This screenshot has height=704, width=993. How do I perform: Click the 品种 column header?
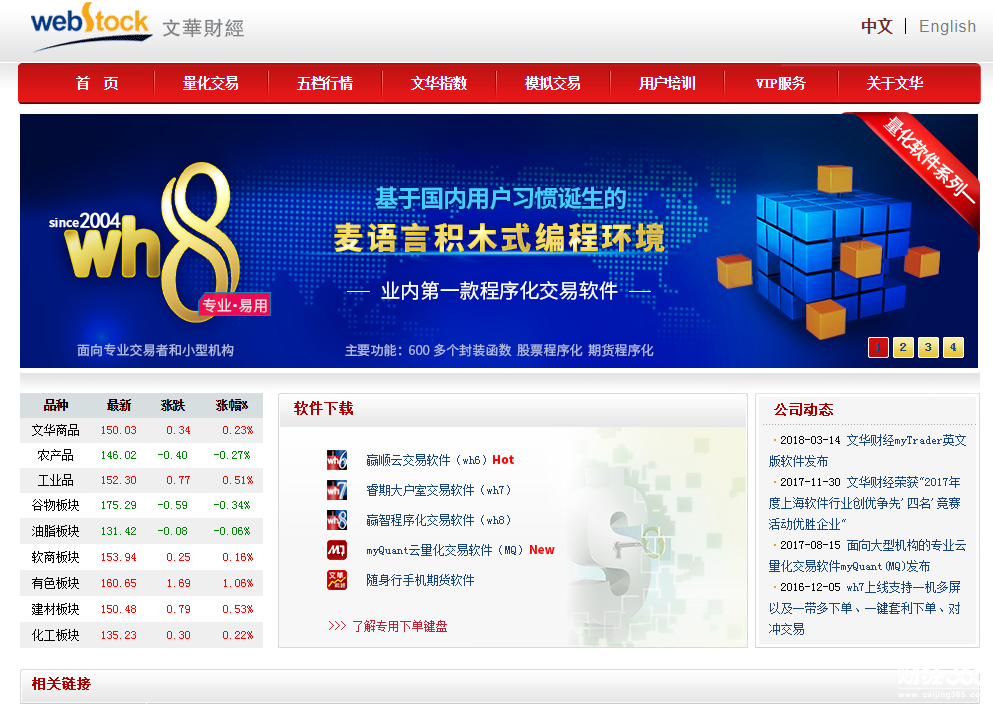[56, 405]
